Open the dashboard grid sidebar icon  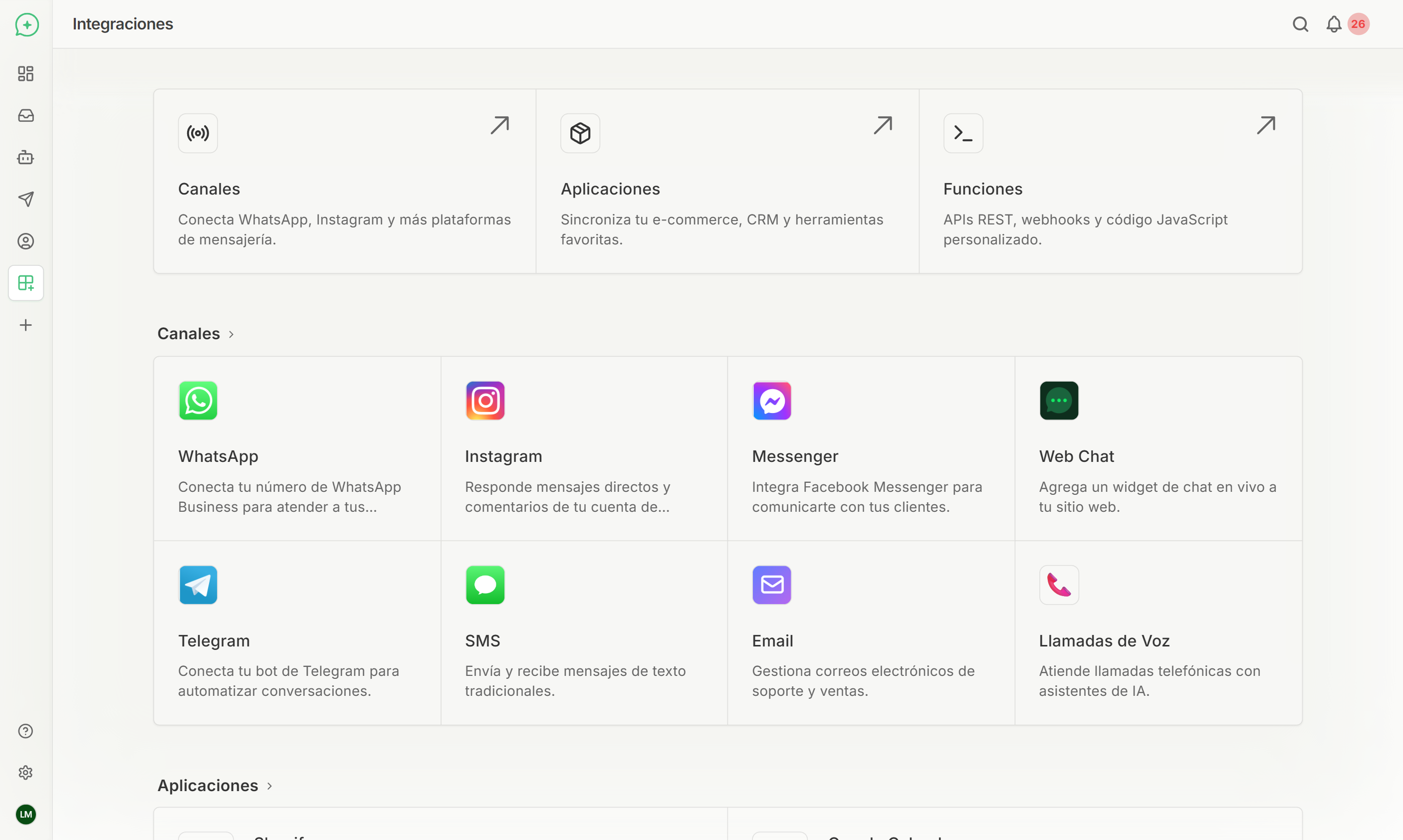pos(26,74)
